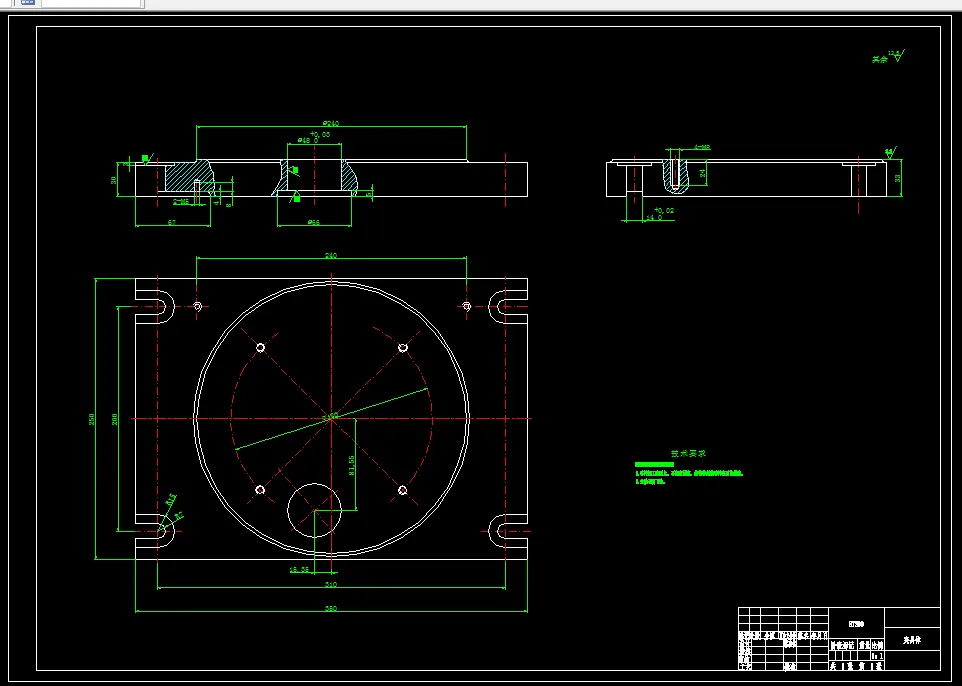The image size is (962, 686).
Task: Pick the bottom-right U-slot of the plate
Action: (508, 531)
